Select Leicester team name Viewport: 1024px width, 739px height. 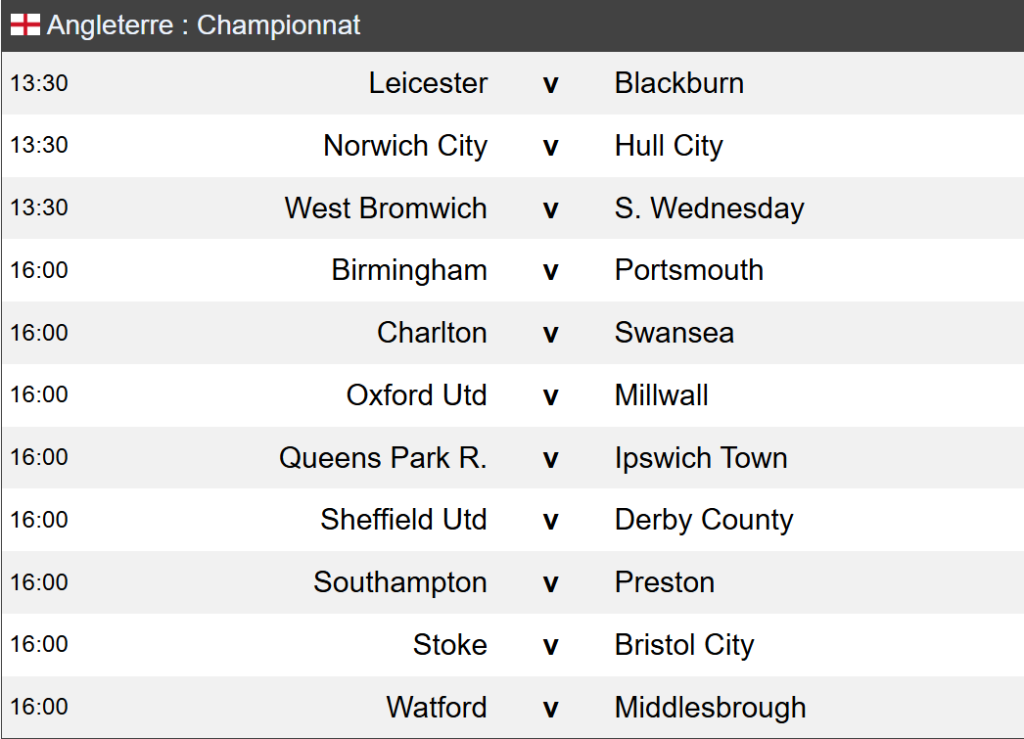tap(428, 83)
